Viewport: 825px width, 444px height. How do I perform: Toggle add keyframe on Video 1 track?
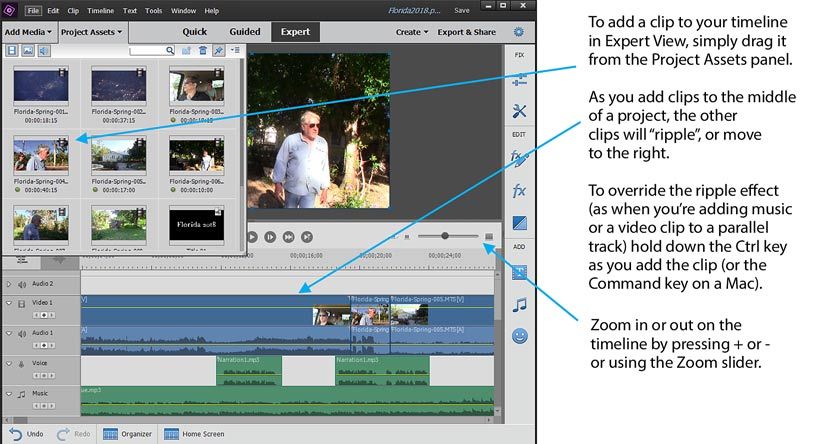[x=44, y=315]
